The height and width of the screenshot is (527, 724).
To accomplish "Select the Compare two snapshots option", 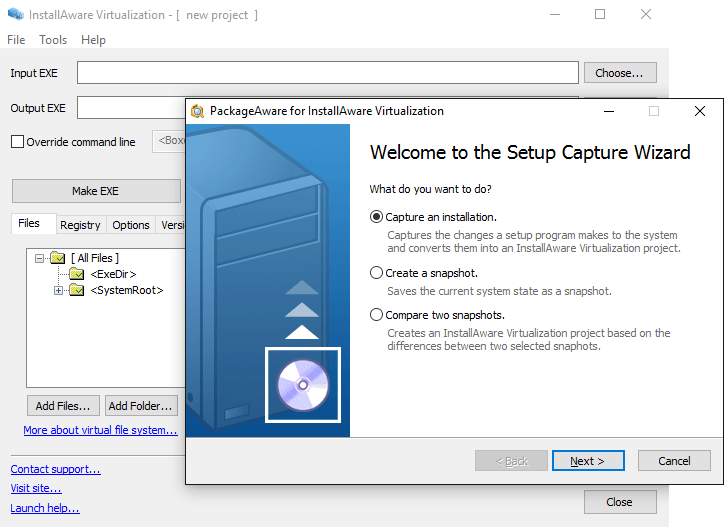I will point(376,315).
